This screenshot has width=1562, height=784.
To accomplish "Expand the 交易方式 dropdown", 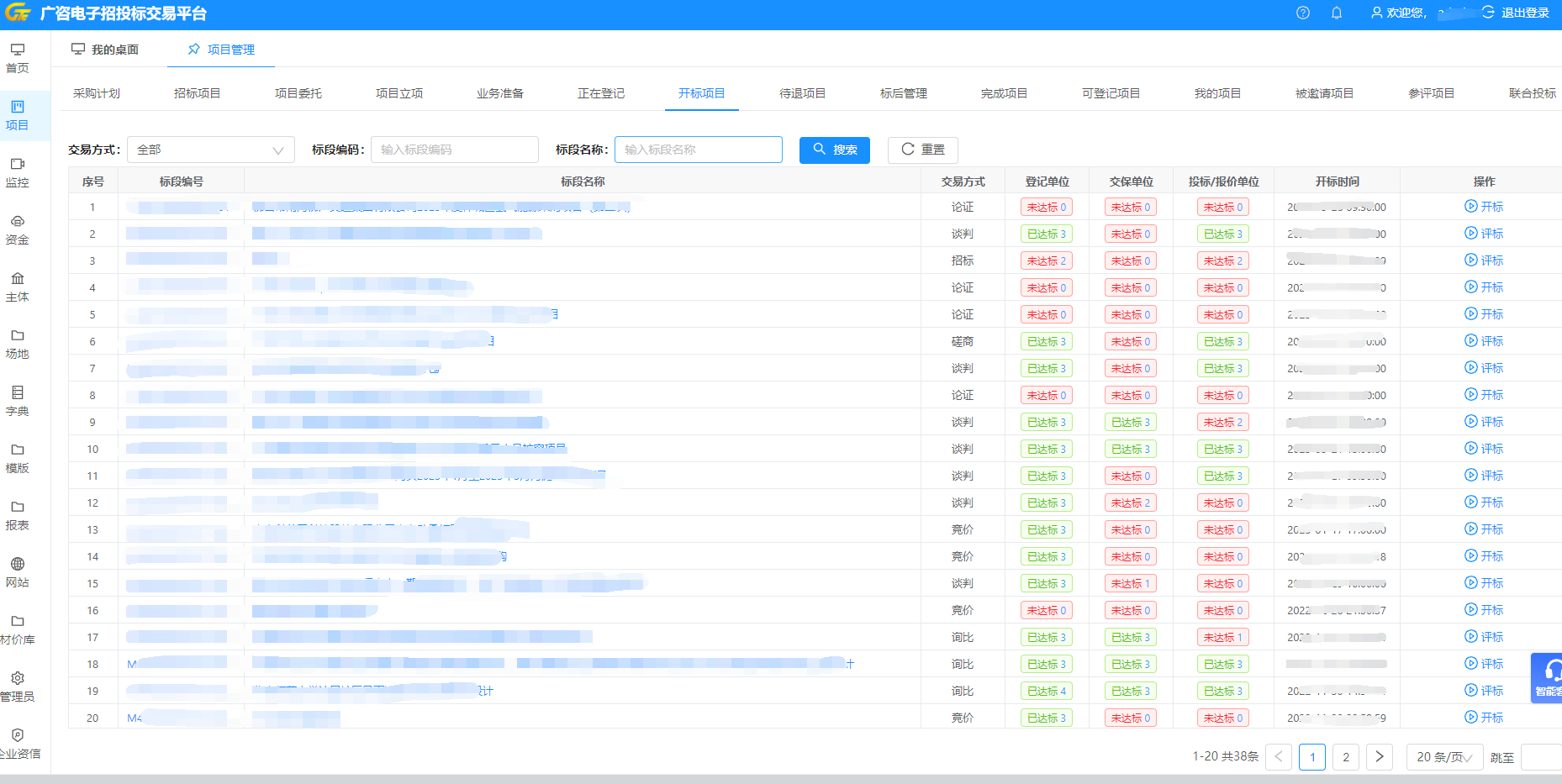I will tap(211, 150).
